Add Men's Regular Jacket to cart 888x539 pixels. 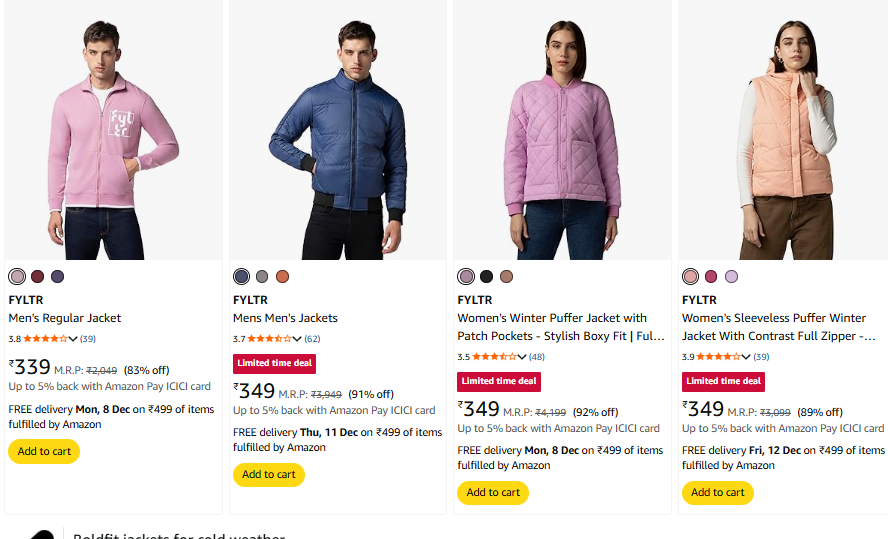(x=44, y=451)
